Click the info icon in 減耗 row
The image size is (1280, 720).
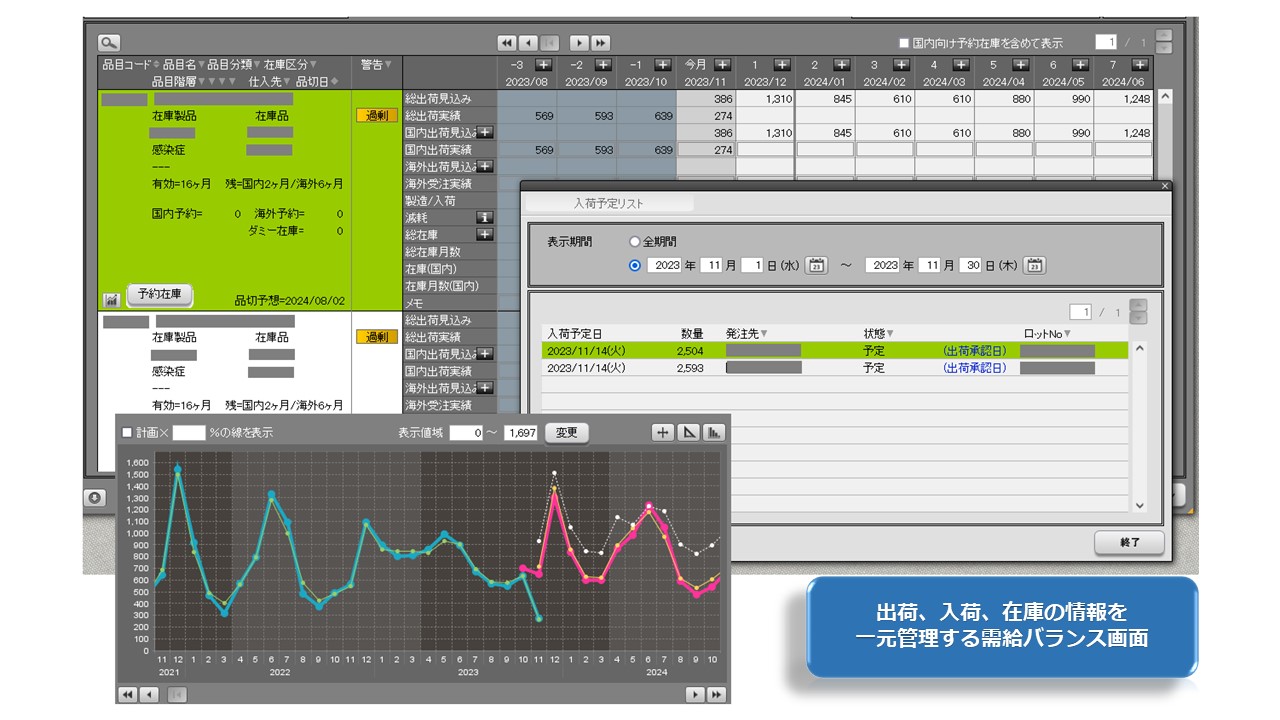click(x=484, y=217)
